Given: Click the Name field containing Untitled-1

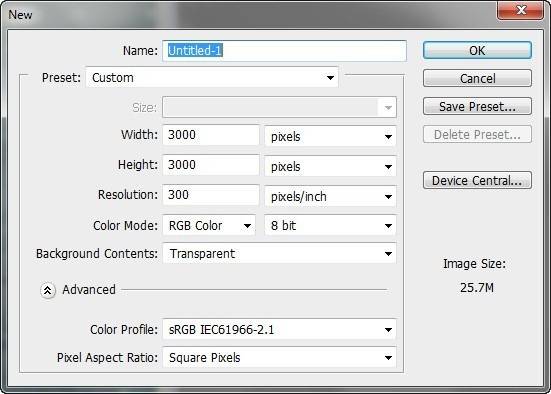Looking at the screenshot, I should click(x=284, y=51).
